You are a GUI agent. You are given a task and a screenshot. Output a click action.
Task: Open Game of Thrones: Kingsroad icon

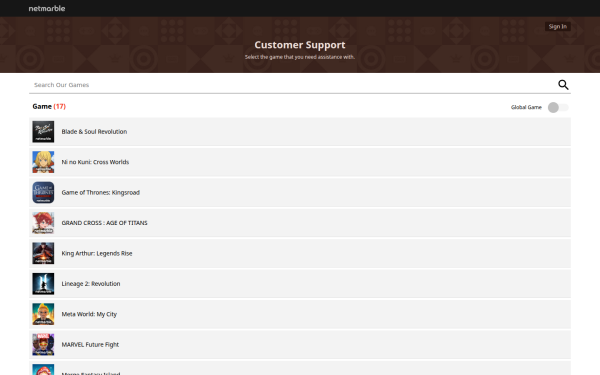[x=43, y=192]
